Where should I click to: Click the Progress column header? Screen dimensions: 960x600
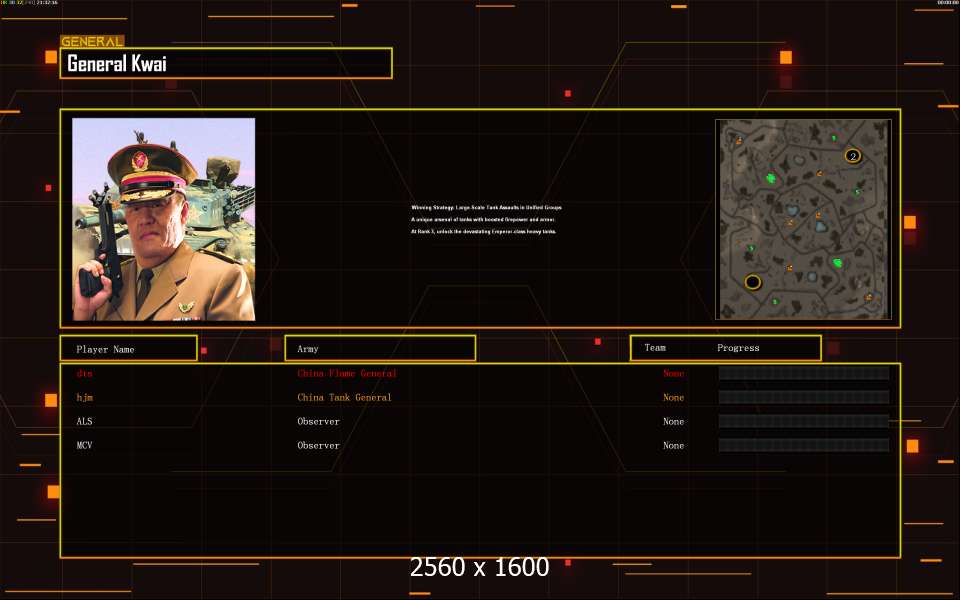(738, 348)
